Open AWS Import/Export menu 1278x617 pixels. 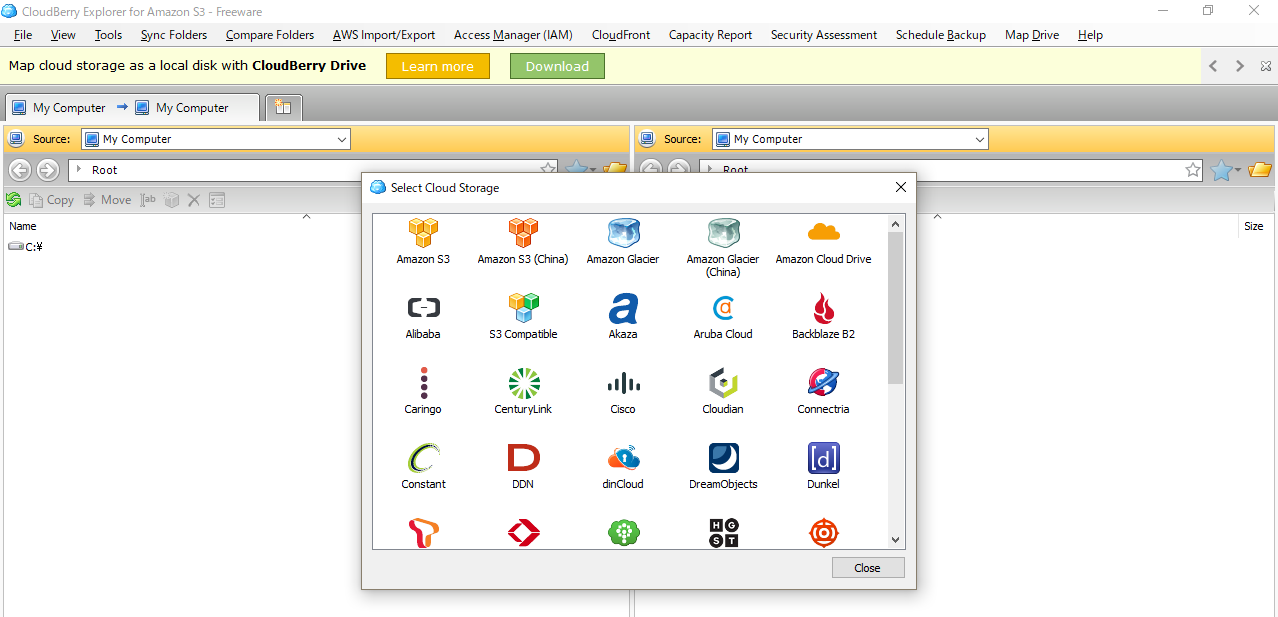tap(384, 34)
